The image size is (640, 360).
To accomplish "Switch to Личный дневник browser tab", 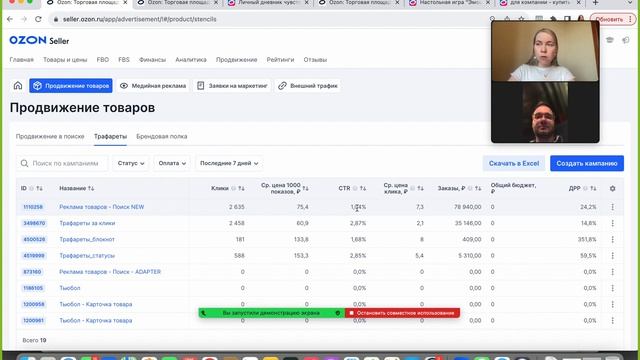I will click(x=269, y=3).
